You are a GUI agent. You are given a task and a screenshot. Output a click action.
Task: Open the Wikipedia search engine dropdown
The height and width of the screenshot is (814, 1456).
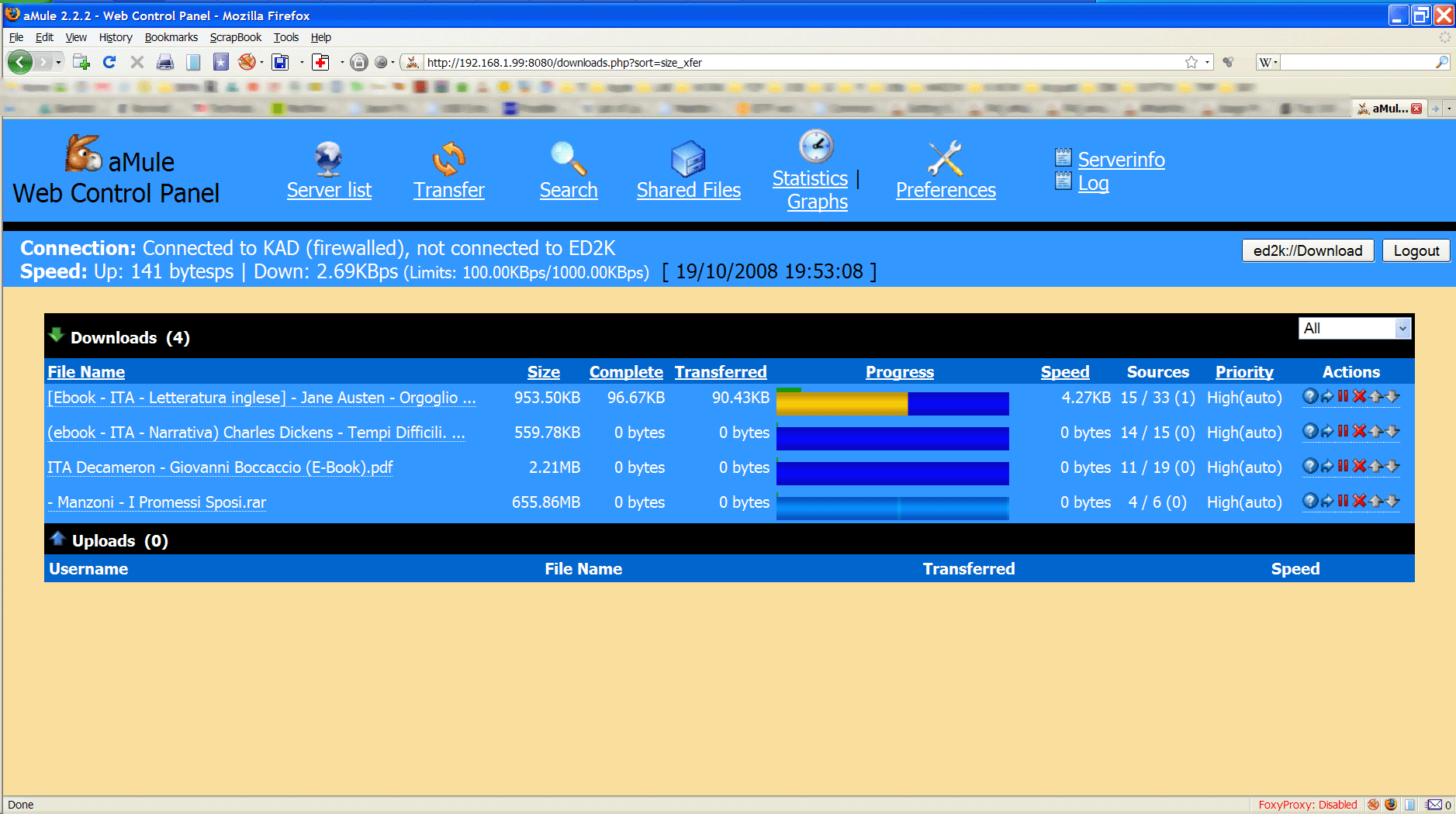coord(1268,62)
